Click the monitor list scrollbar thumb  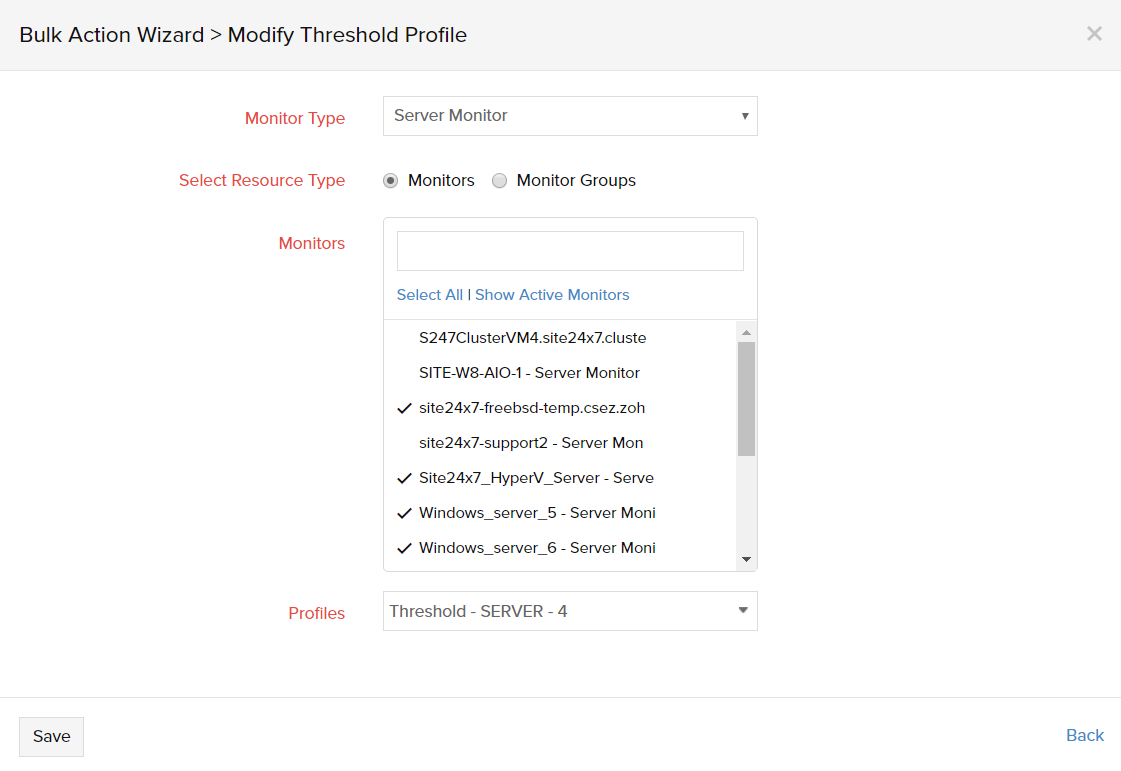[x=746, y=398]
